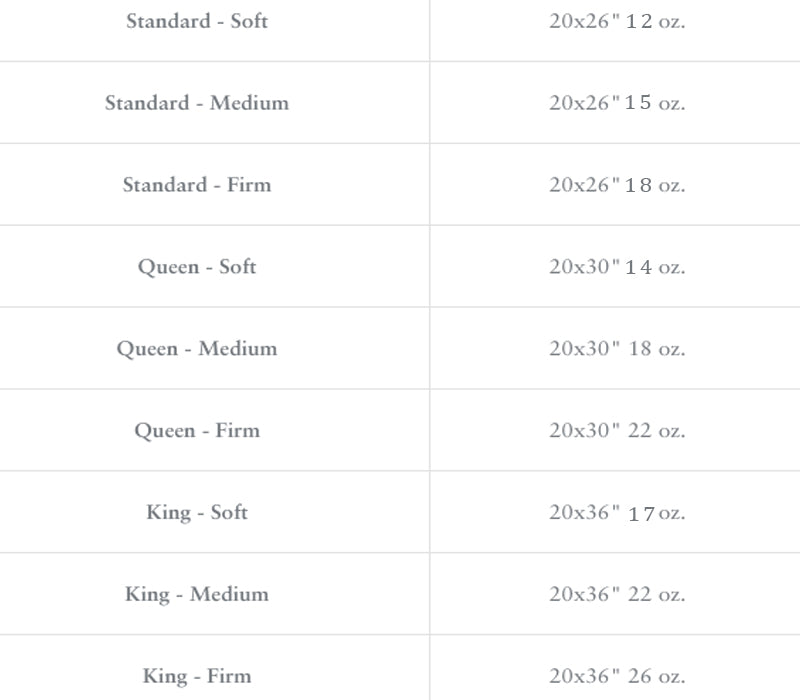800x700 pixels.
Task: Select the 20x26" 15 oz. value
Action: tap(617, 103)
